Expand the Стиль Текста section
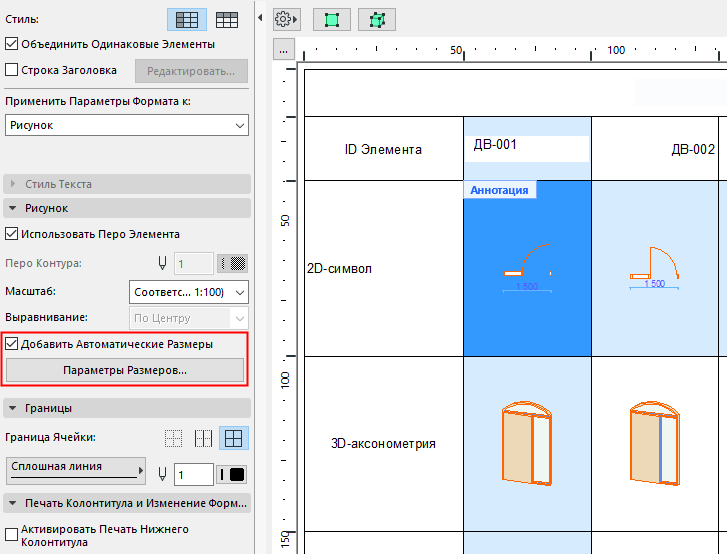The height and width of the screenshot is (554, 727). coord(127,184)
